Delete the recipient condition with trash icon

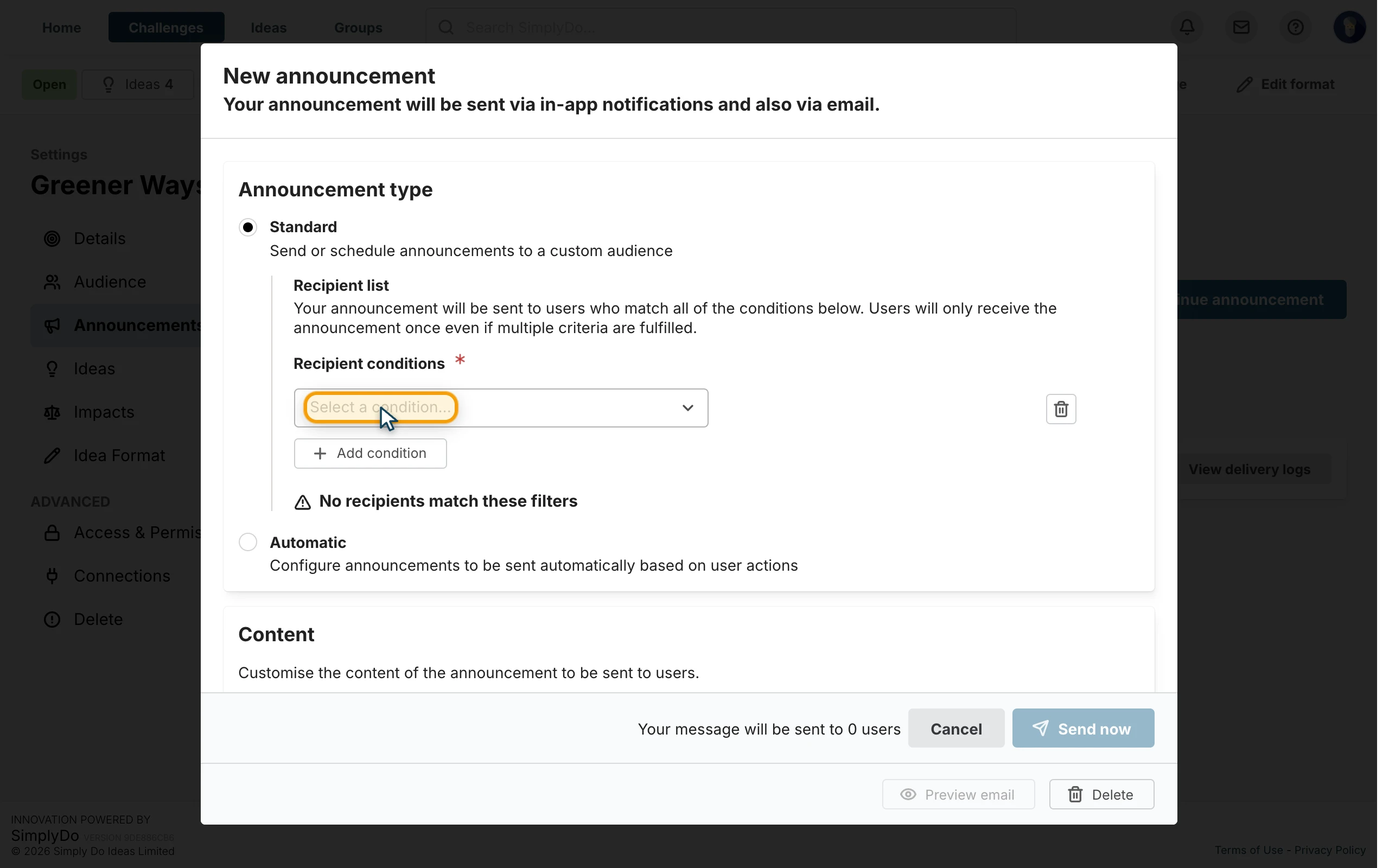(1061, 409)
